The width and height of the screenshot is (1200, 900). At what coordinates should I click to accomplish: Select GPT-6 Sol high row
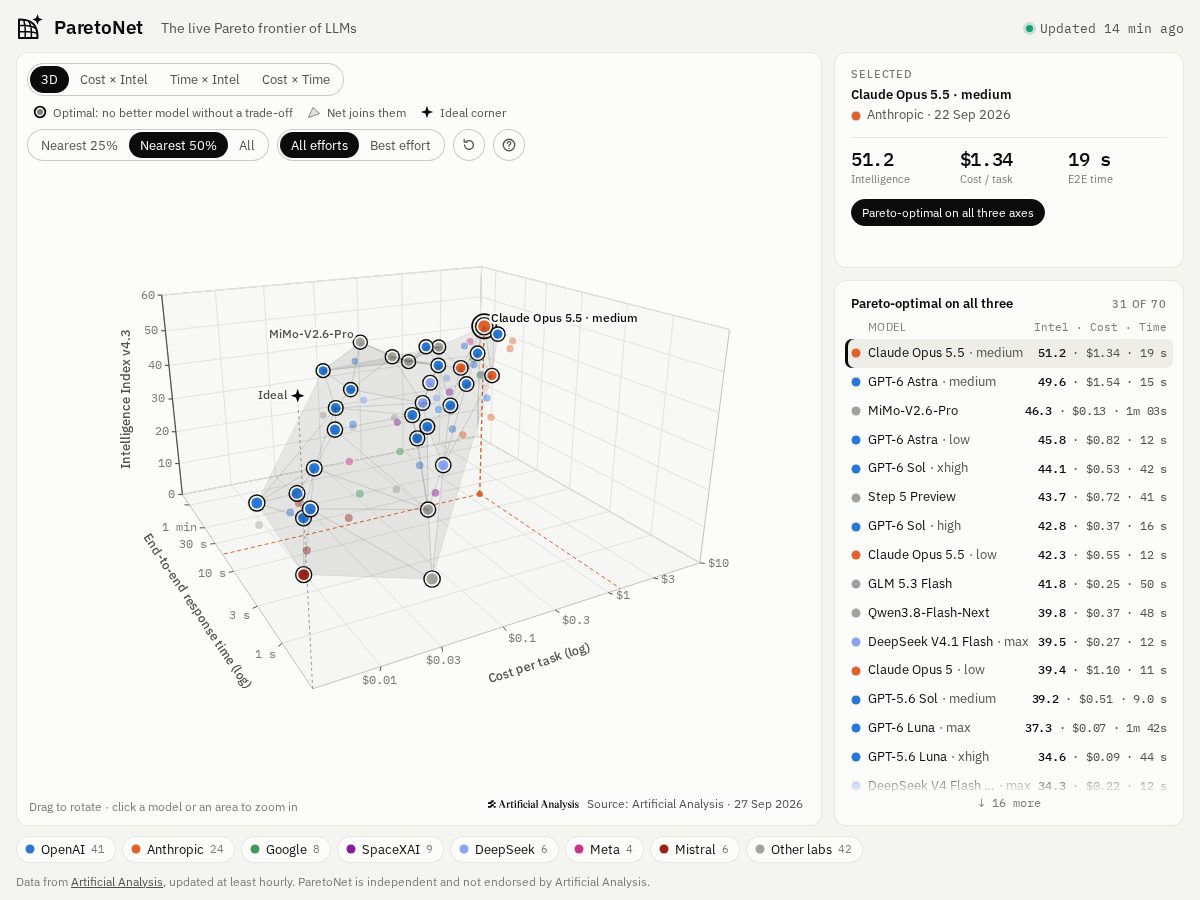(1009, 526)
